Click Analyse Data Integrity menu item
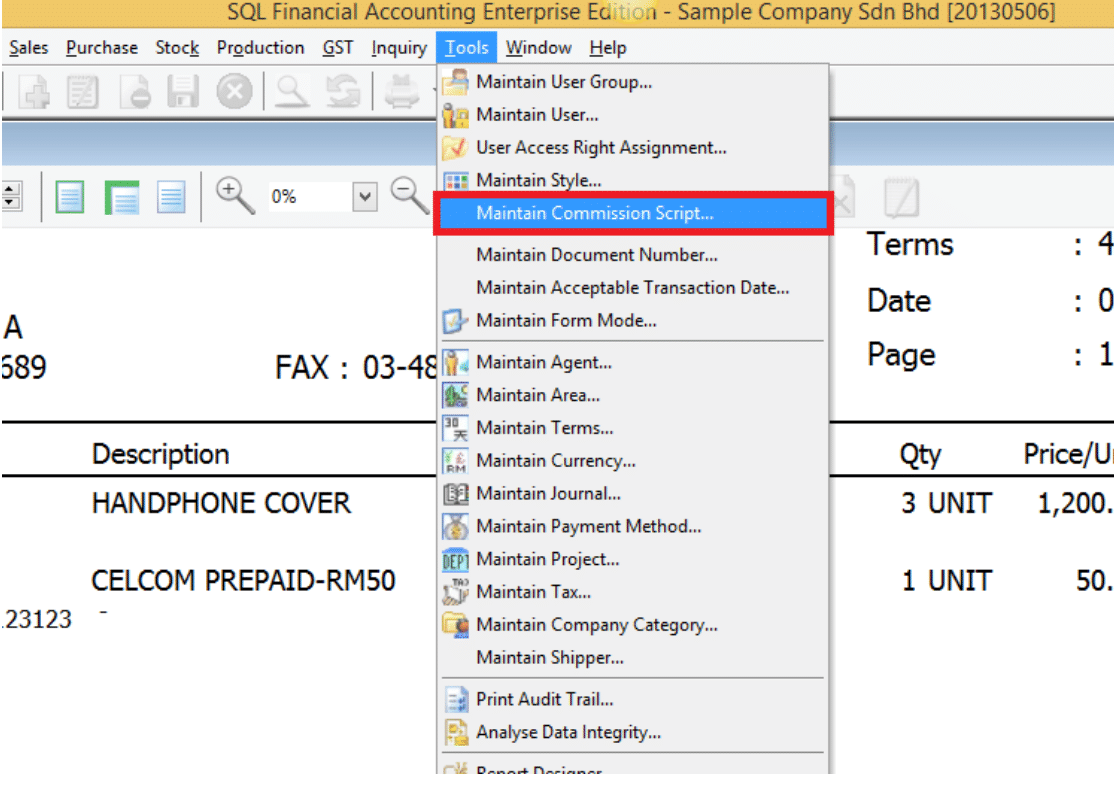This screenshot has height=793, width=1114. (568, 733)
